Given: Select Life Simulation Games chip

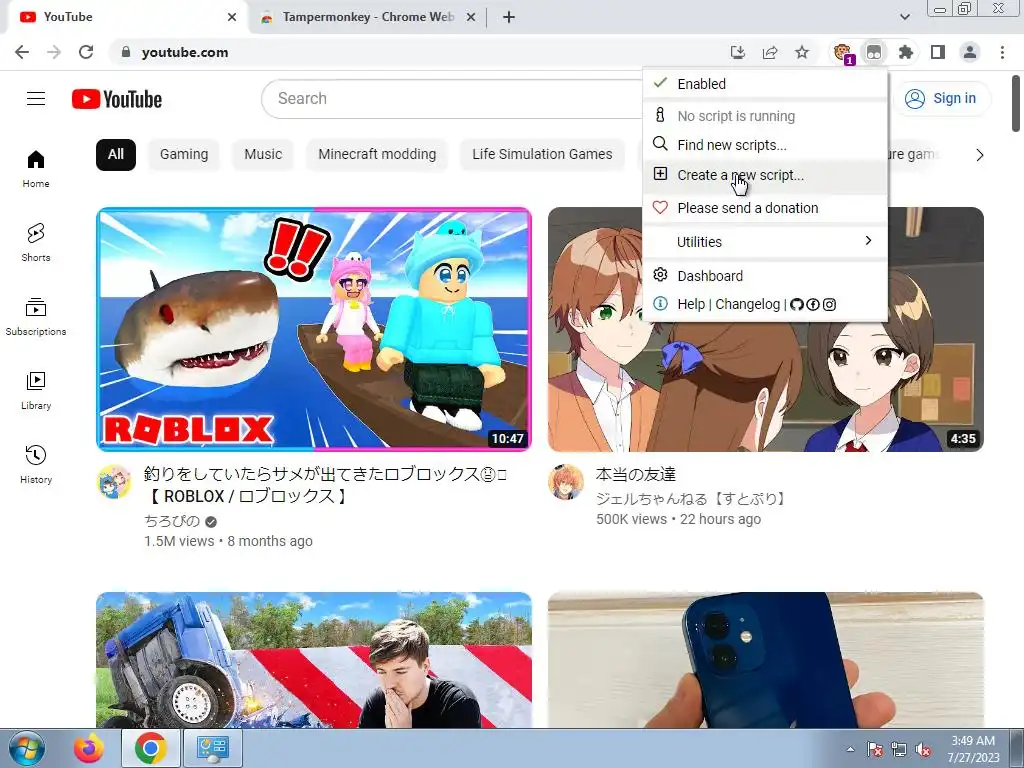Looking at the screenshot, I should 542,155.
